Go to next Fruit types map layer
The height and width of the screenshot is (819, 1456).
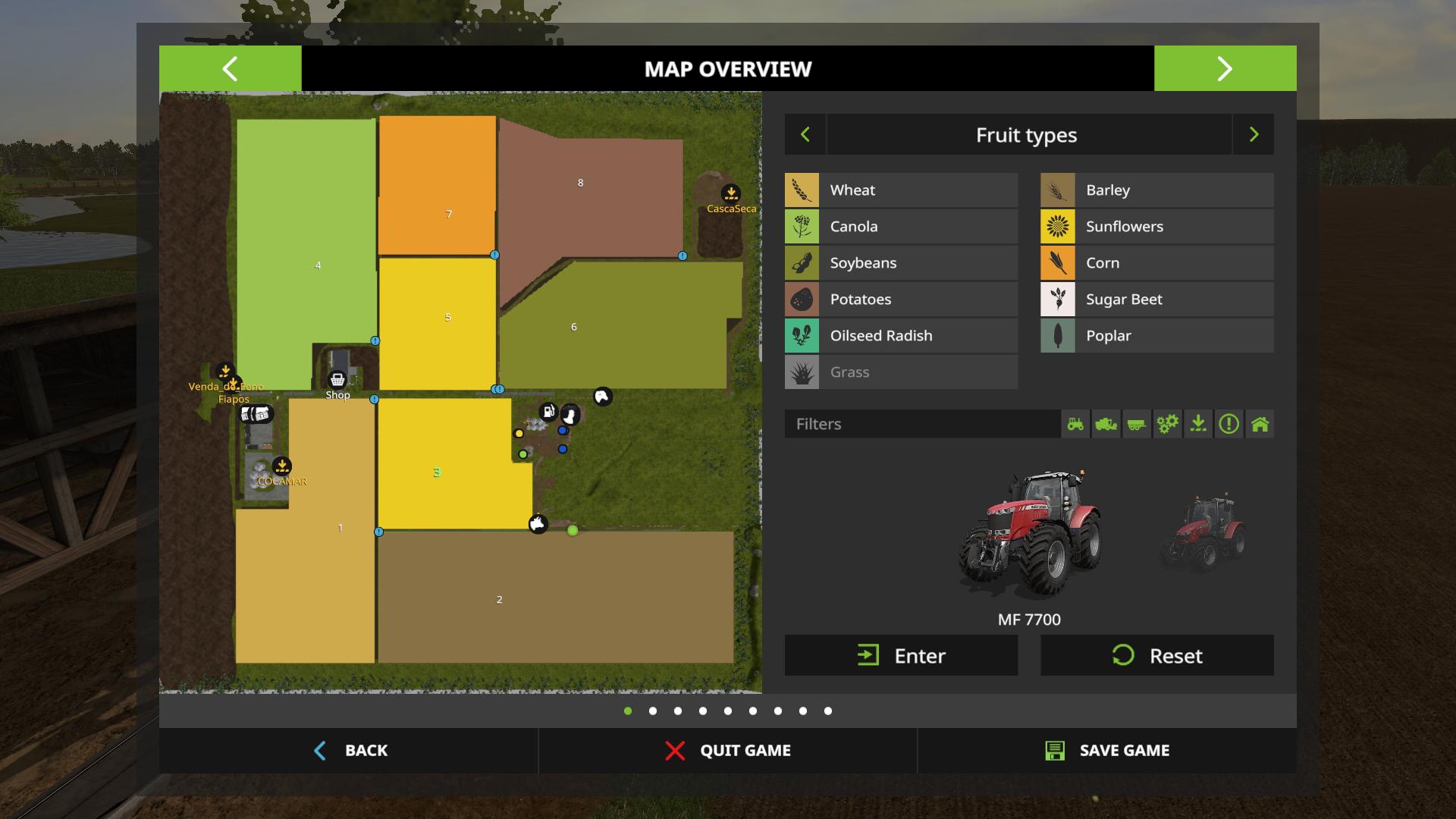1254,135
